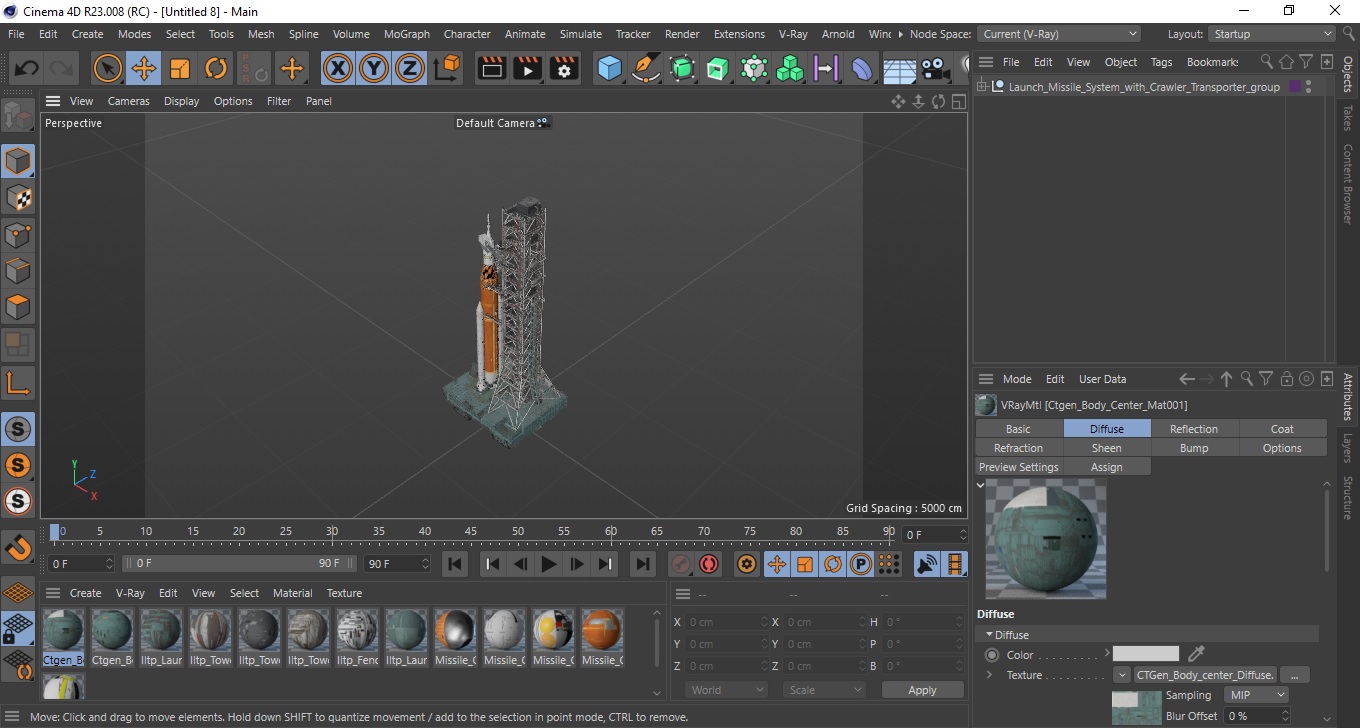
Task: Pick color with the eyedropper
Action: (1196, 654)
